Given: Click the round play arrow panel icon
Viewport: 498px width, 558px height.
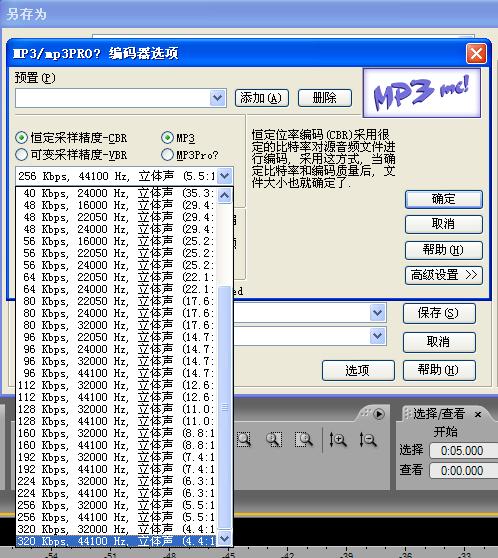Looking at the screenshot, I should point(379,414).
